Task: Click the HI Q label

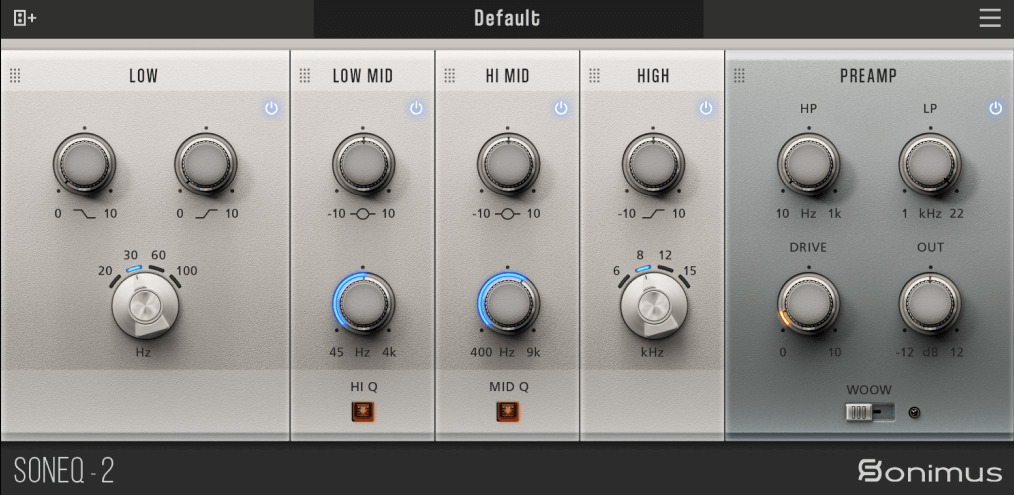Action: [363, 387]
